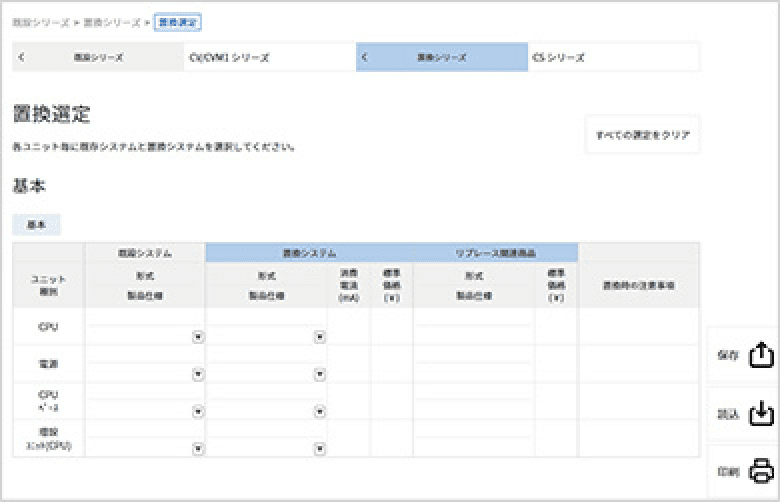Click the CPU row label
780x502 pixels.
pyautogui.click(x=48, y=327)
